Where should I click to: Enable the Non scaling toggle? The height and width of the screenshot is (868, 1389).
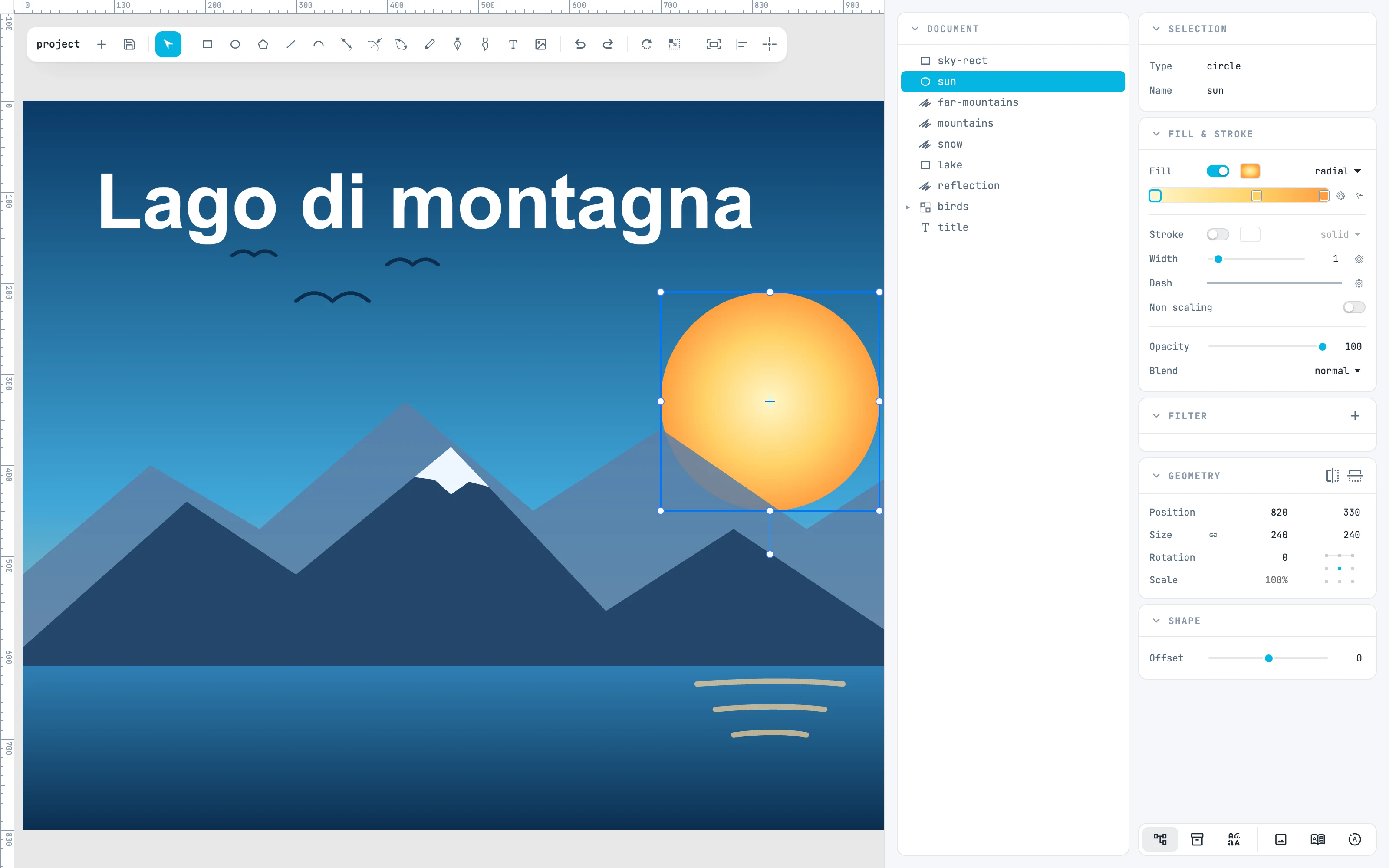point(1354,307)
